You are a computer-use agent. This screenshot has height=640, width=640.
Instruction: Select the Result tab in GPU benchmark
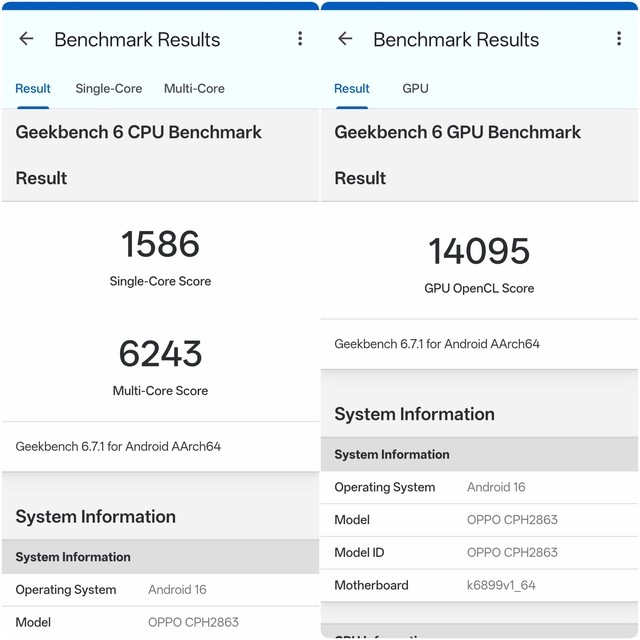(351, 89)
